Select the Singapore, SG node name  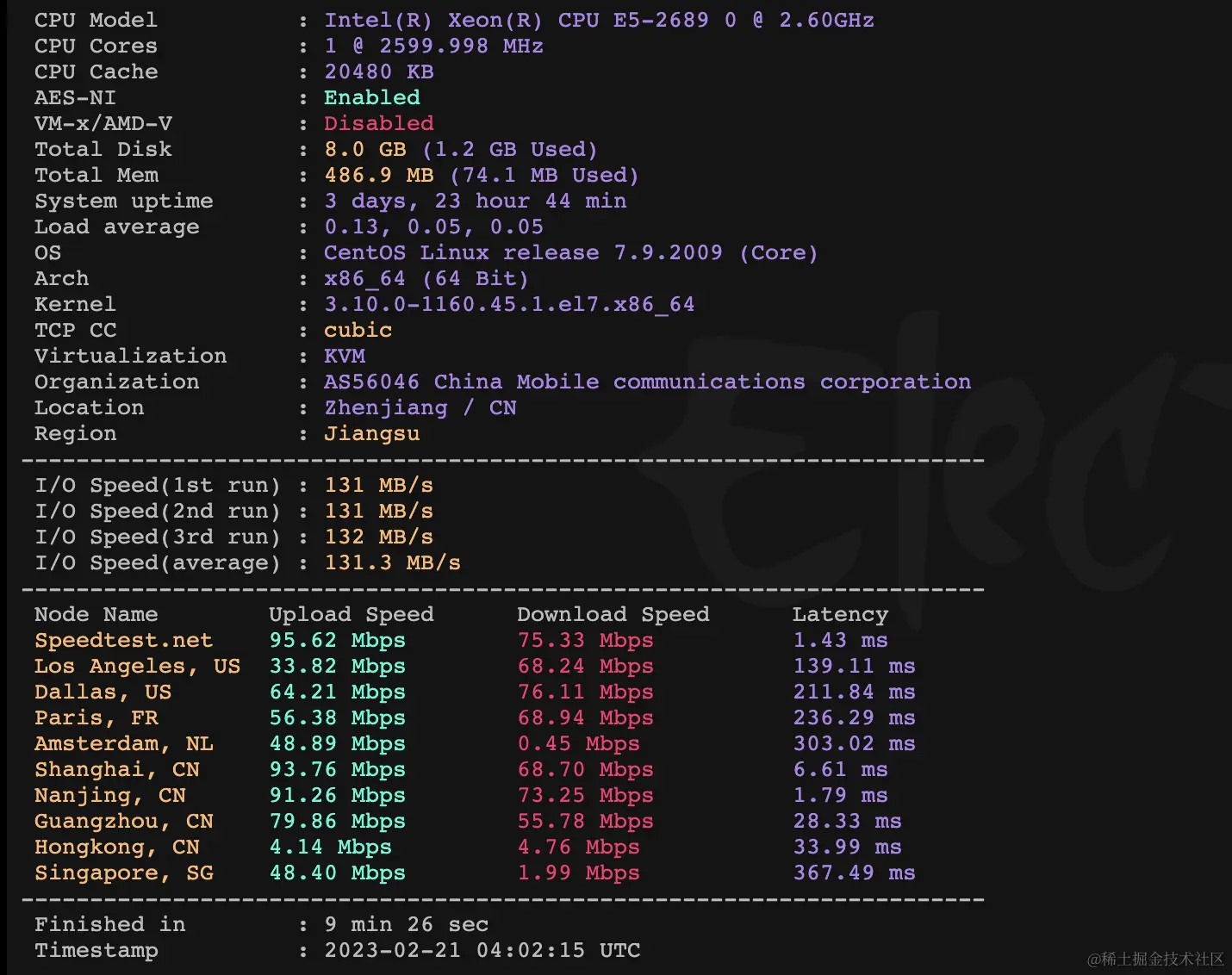tap(123, 873)
